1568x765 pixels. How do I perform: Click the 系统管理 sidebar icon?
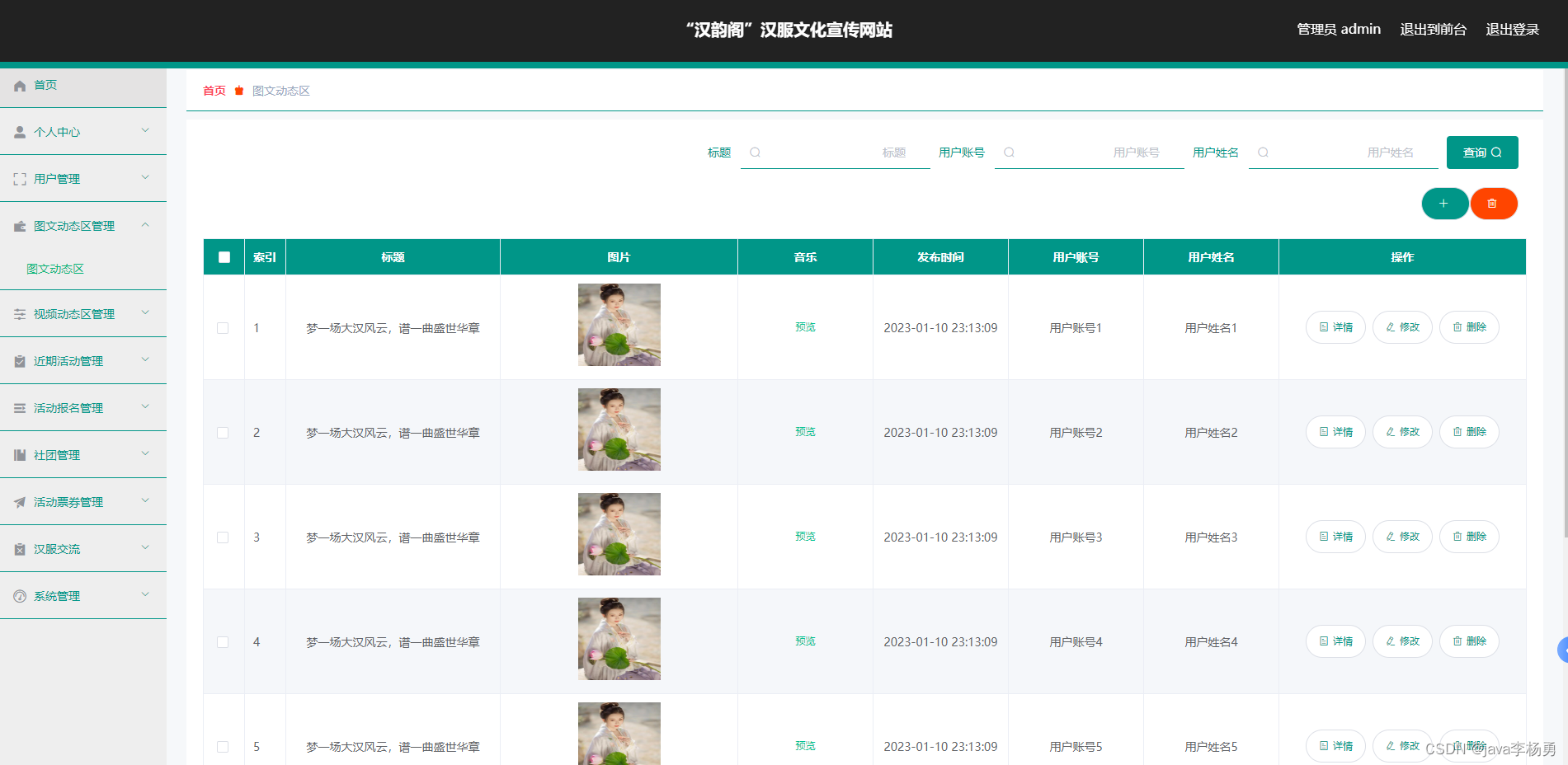(x=20, y=596)
